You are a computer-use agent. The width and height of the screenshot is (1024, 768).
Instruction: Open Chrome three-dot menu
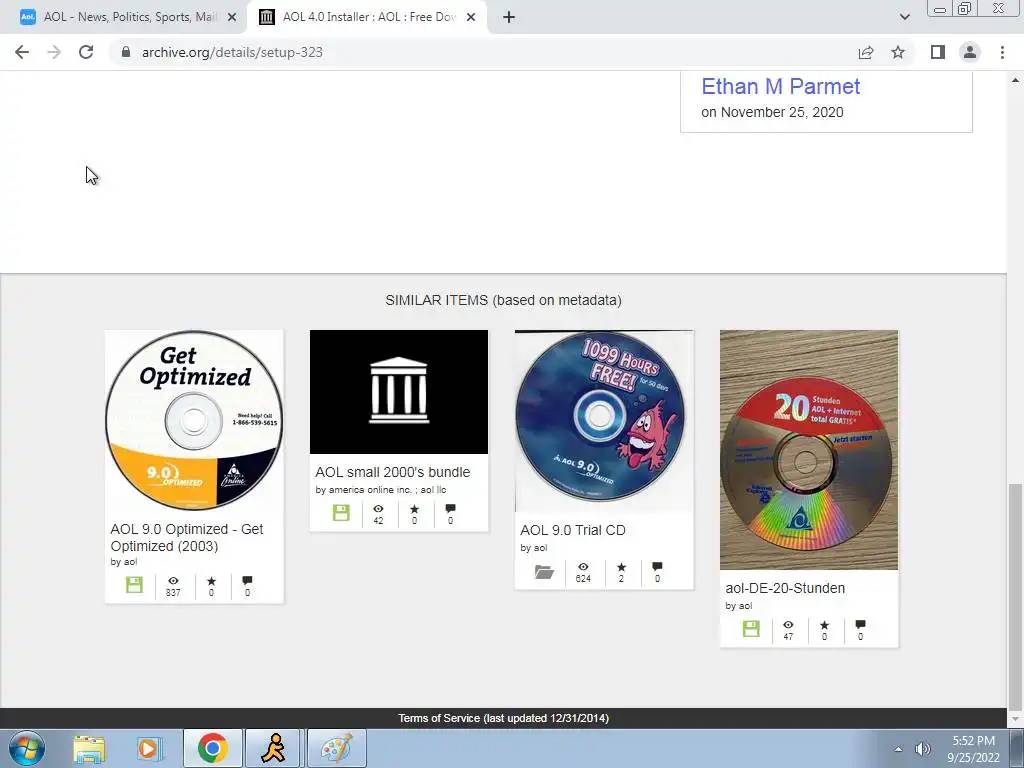pyautogui.click(x=1002, y=52)
